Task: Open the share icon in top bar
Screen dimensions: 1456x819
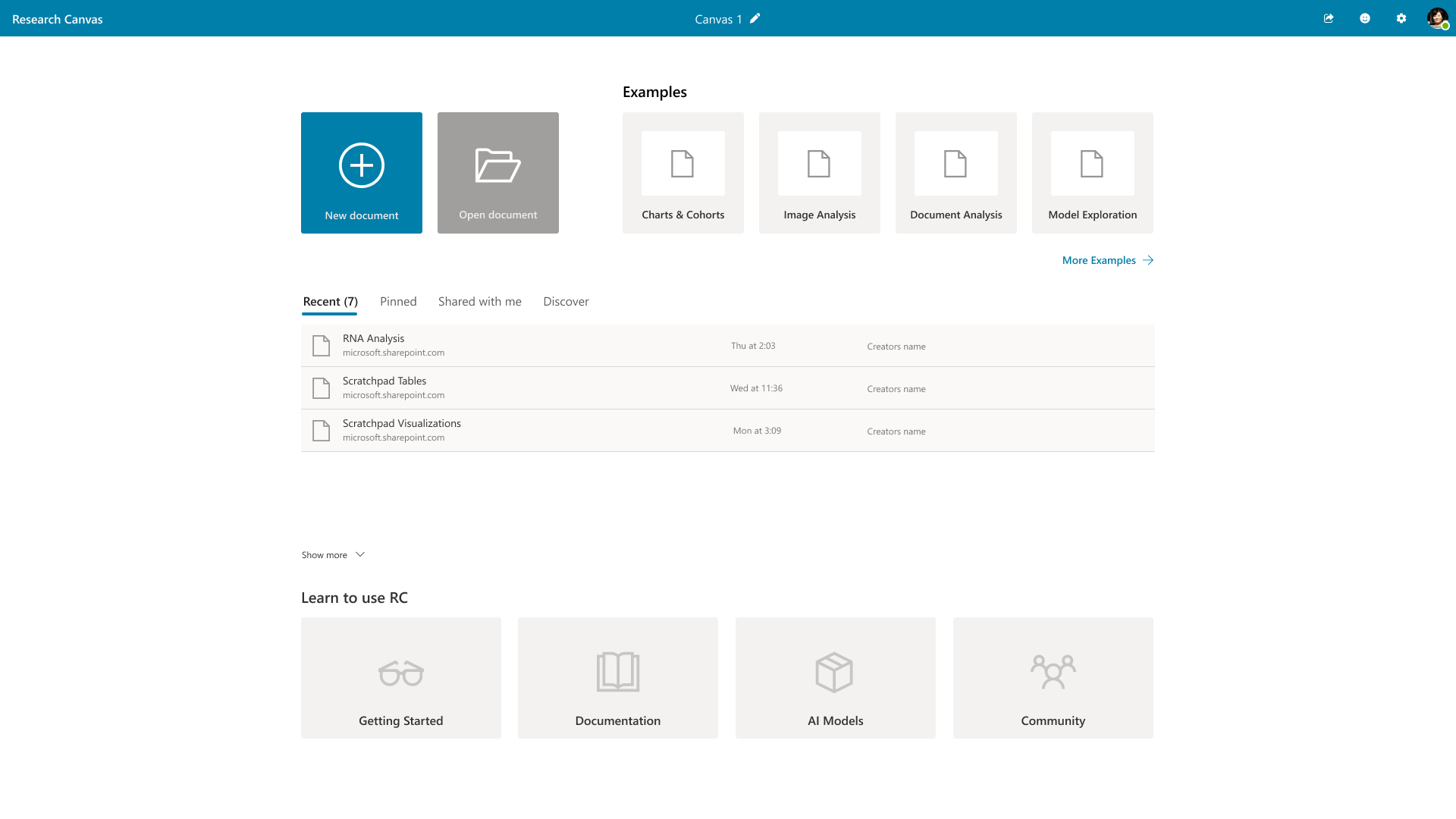Action: (x=1329, y=18)
